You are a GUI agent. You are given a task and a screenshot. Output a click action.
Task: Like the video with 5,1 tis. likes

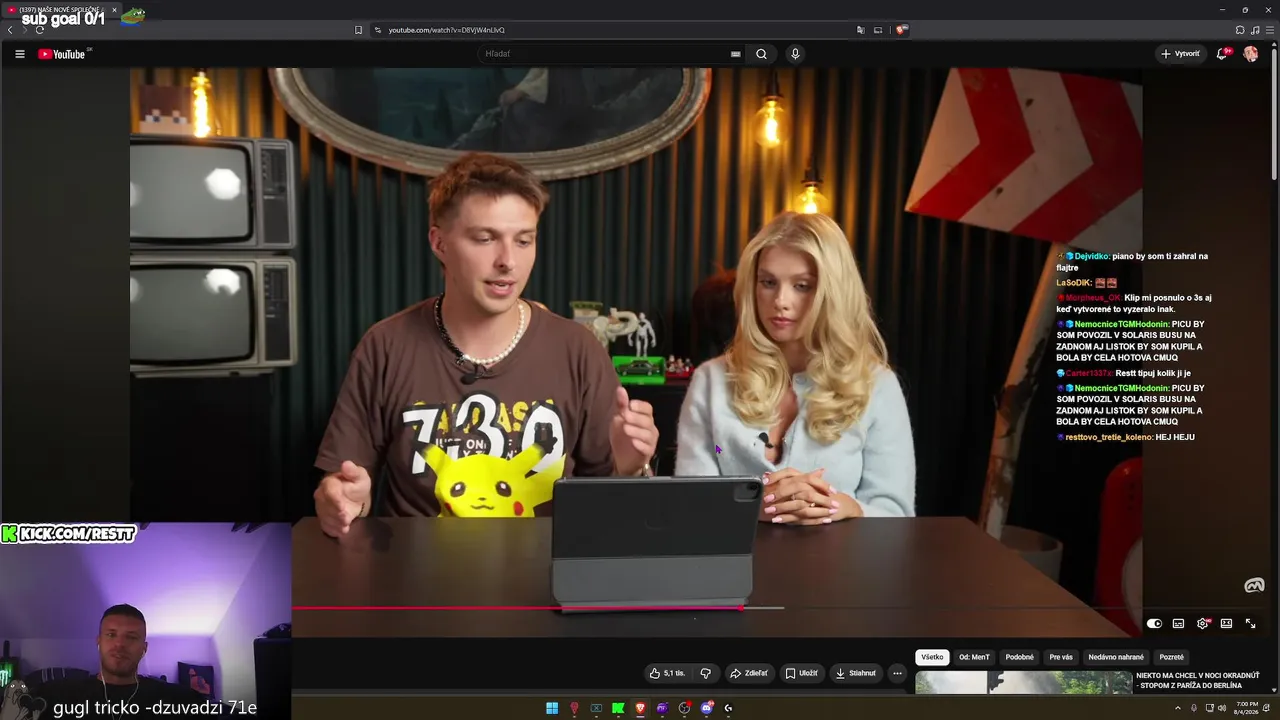click(667, 673)
